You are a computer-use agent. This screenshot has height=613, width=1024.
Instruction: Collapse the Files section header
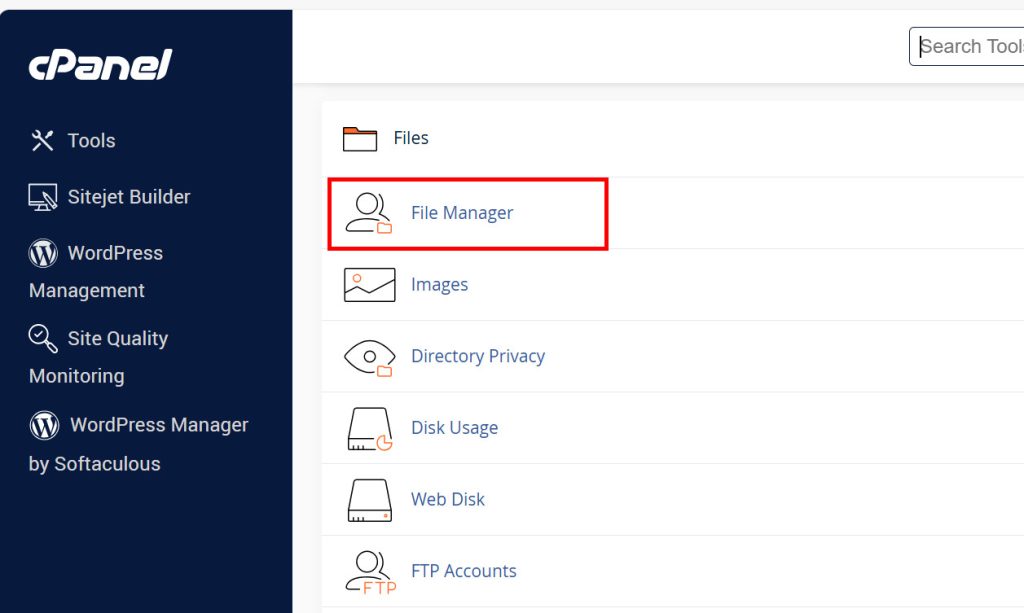point(411,138)
